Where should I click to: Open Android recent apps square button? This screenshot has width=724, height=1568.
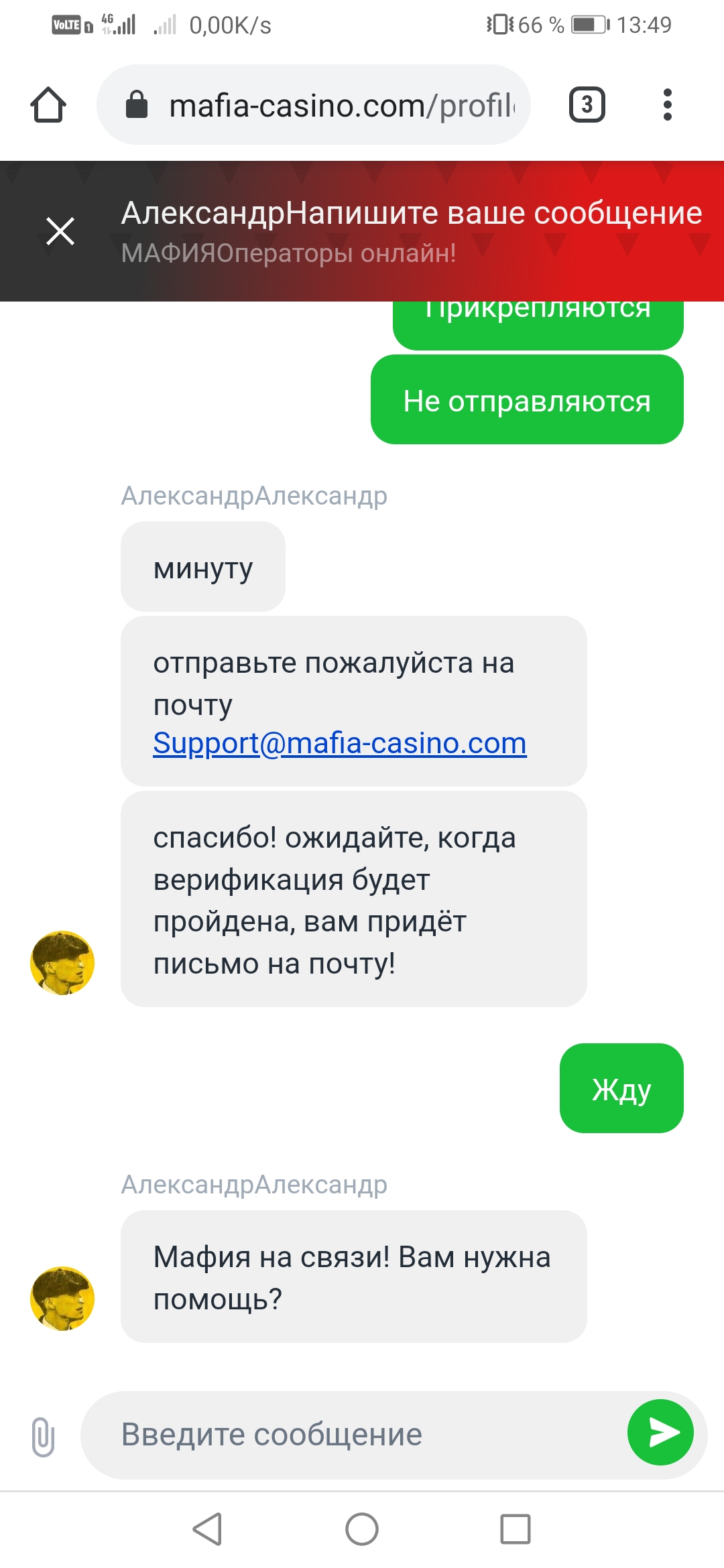click(x=516, y=1529)
